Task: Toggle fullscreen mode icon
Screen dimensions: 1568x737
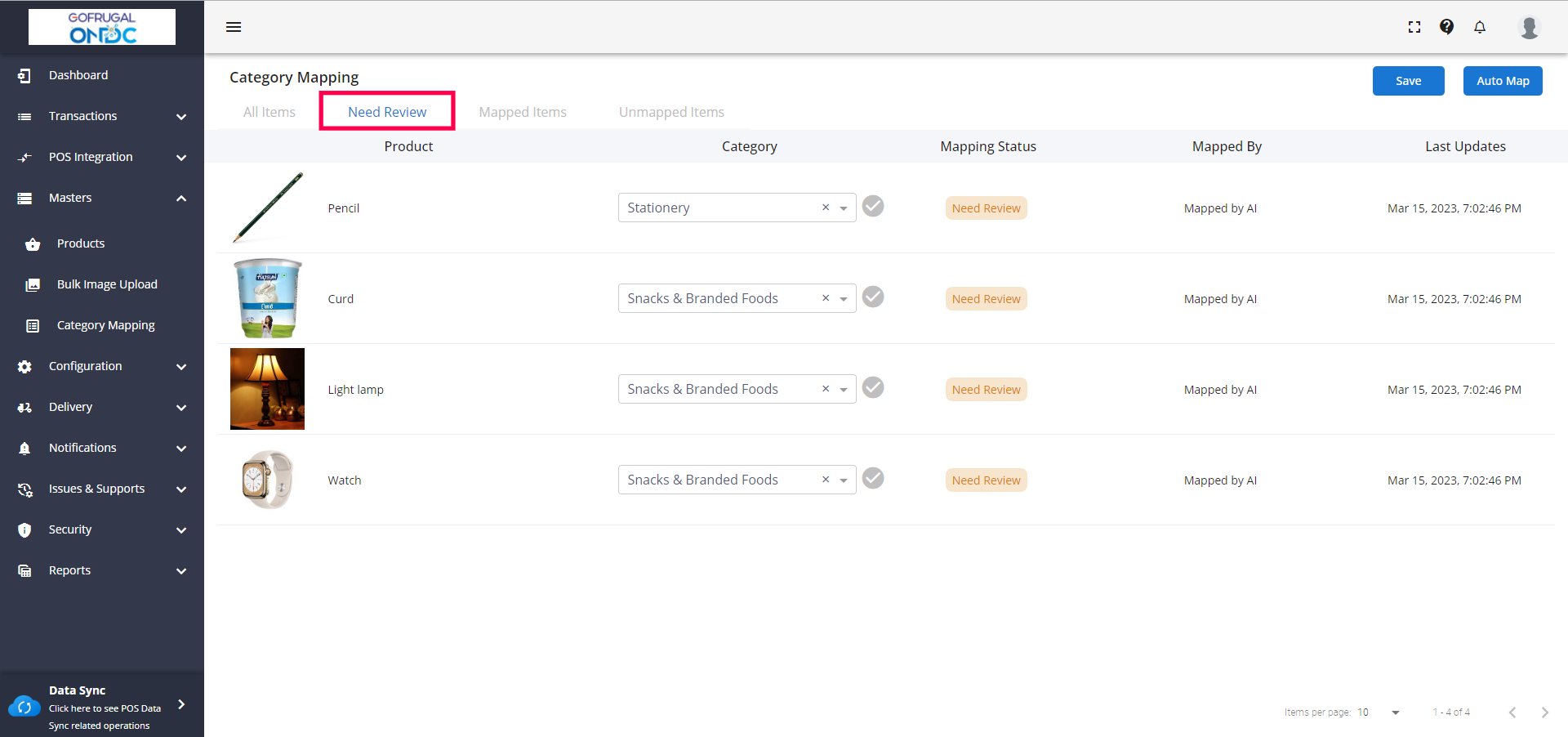Action: [1414, 27]
